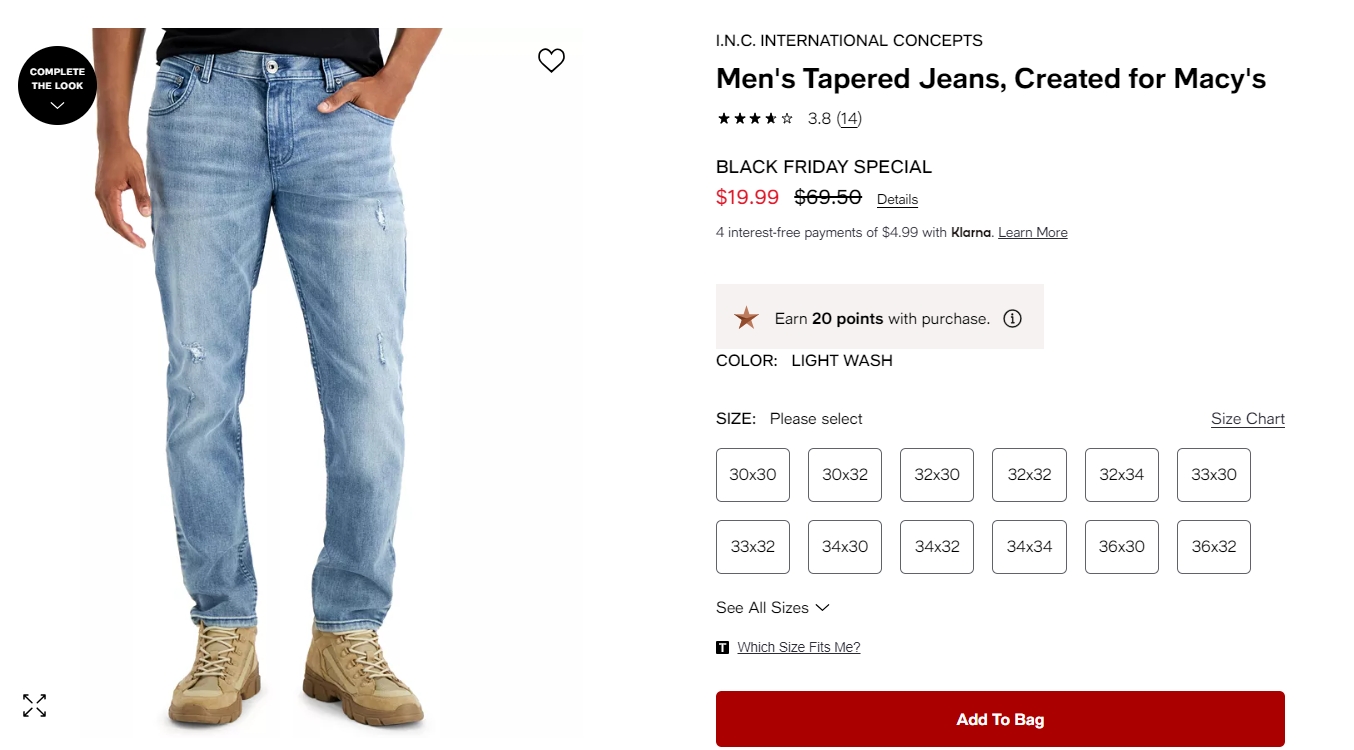Click the points info circle icon

point(1012,319)
